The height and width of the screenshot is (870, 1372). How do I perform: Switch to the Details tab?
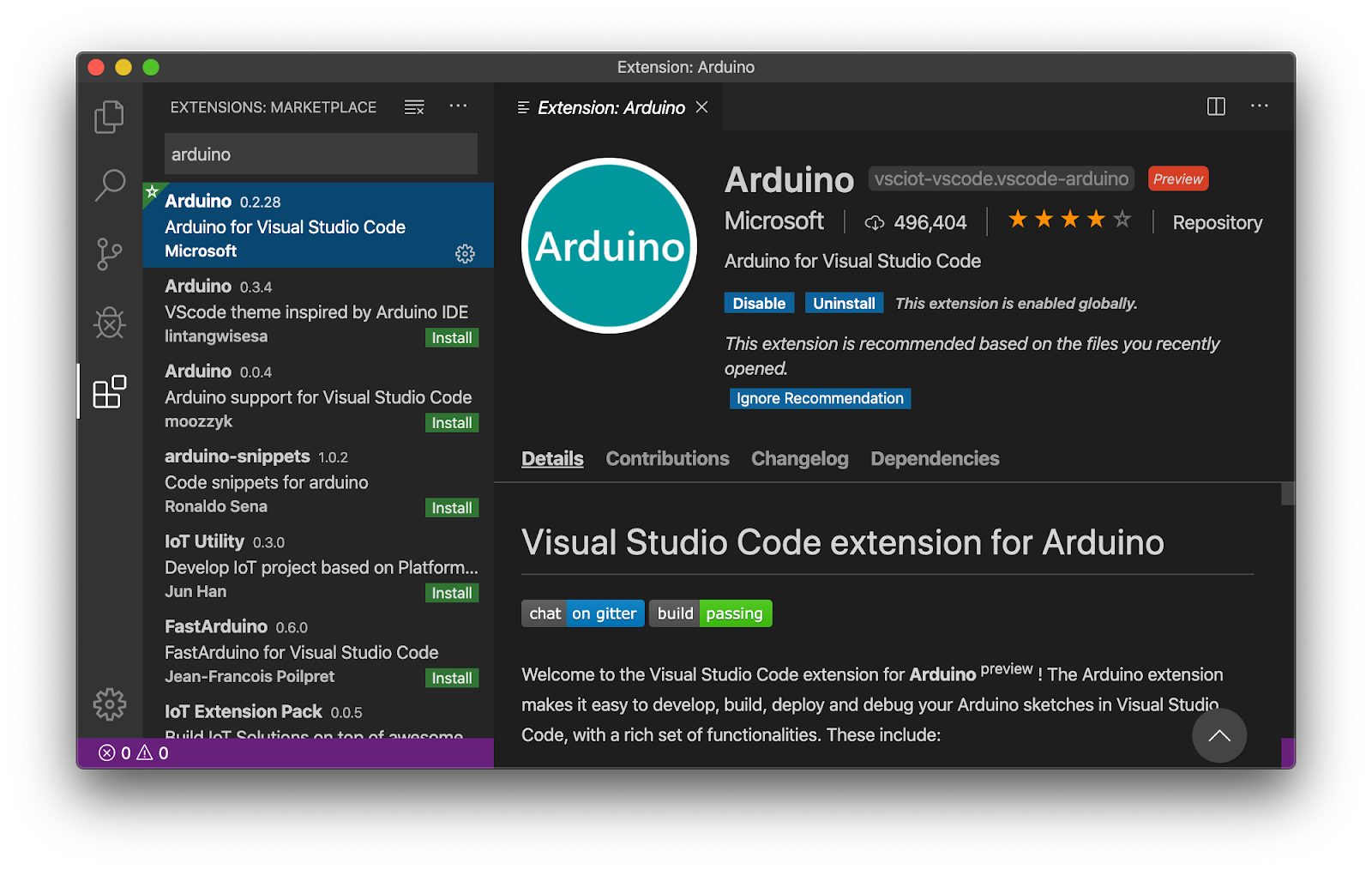tap(552, 459)
